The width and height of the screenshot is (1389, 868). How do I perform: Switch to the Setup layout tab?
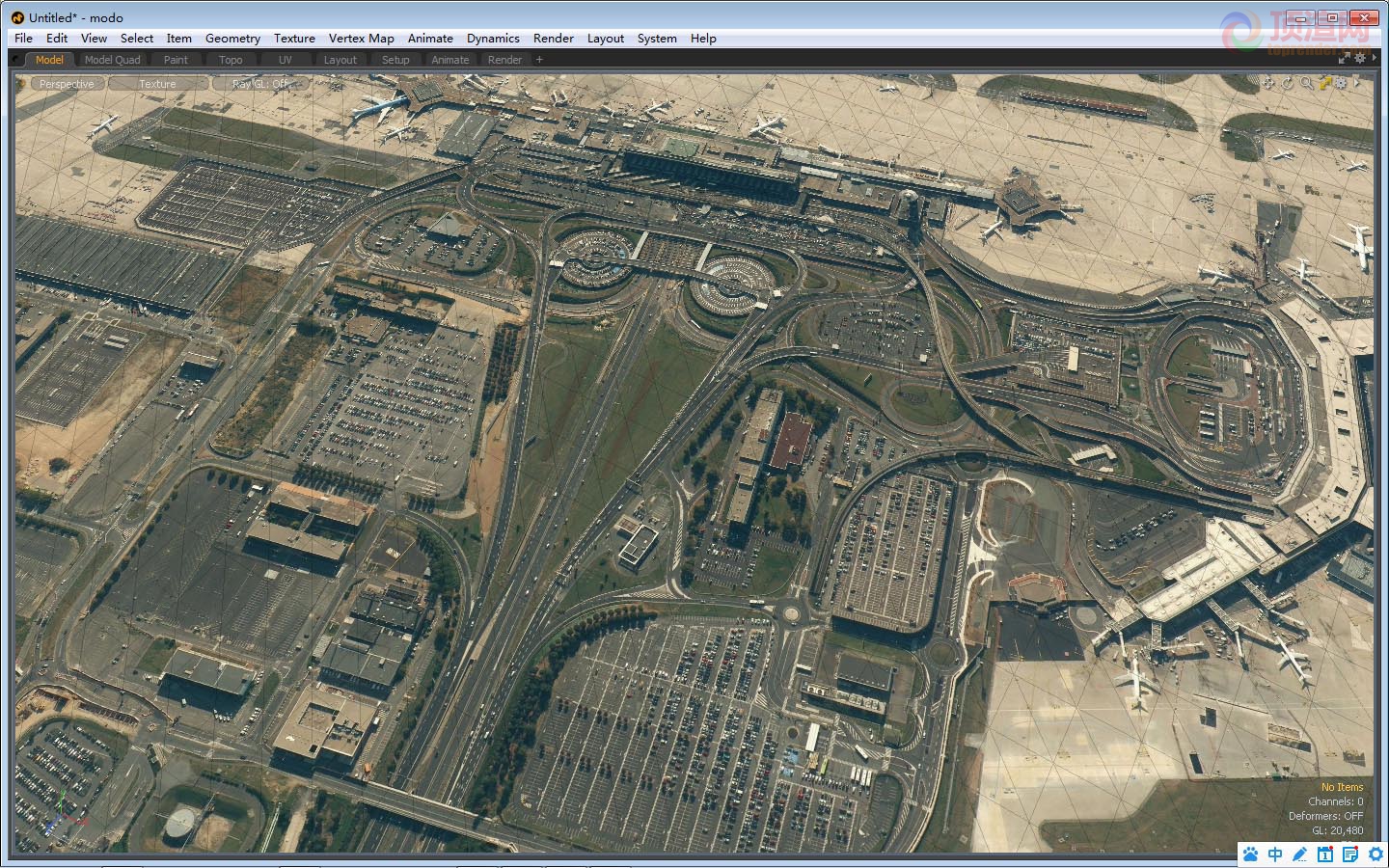click(395, 60)
